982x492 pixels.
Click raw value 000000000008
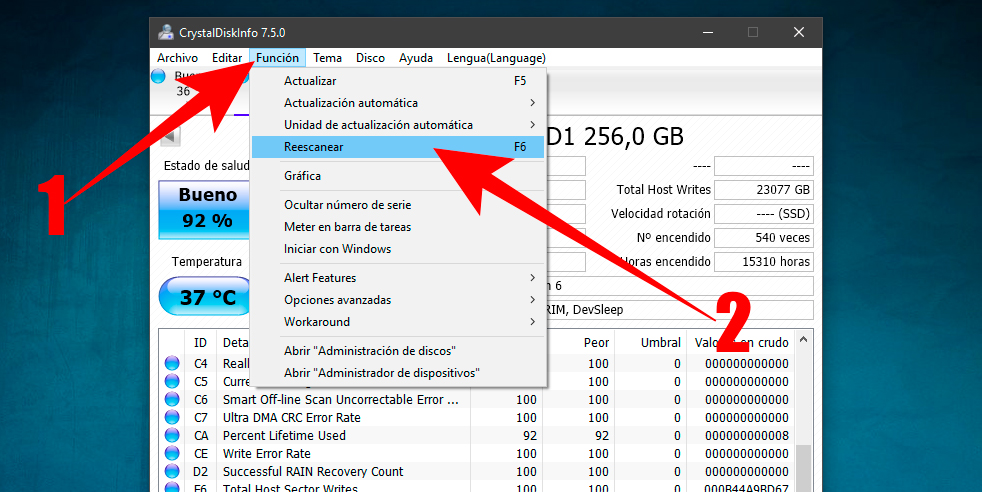pos(747,436)
